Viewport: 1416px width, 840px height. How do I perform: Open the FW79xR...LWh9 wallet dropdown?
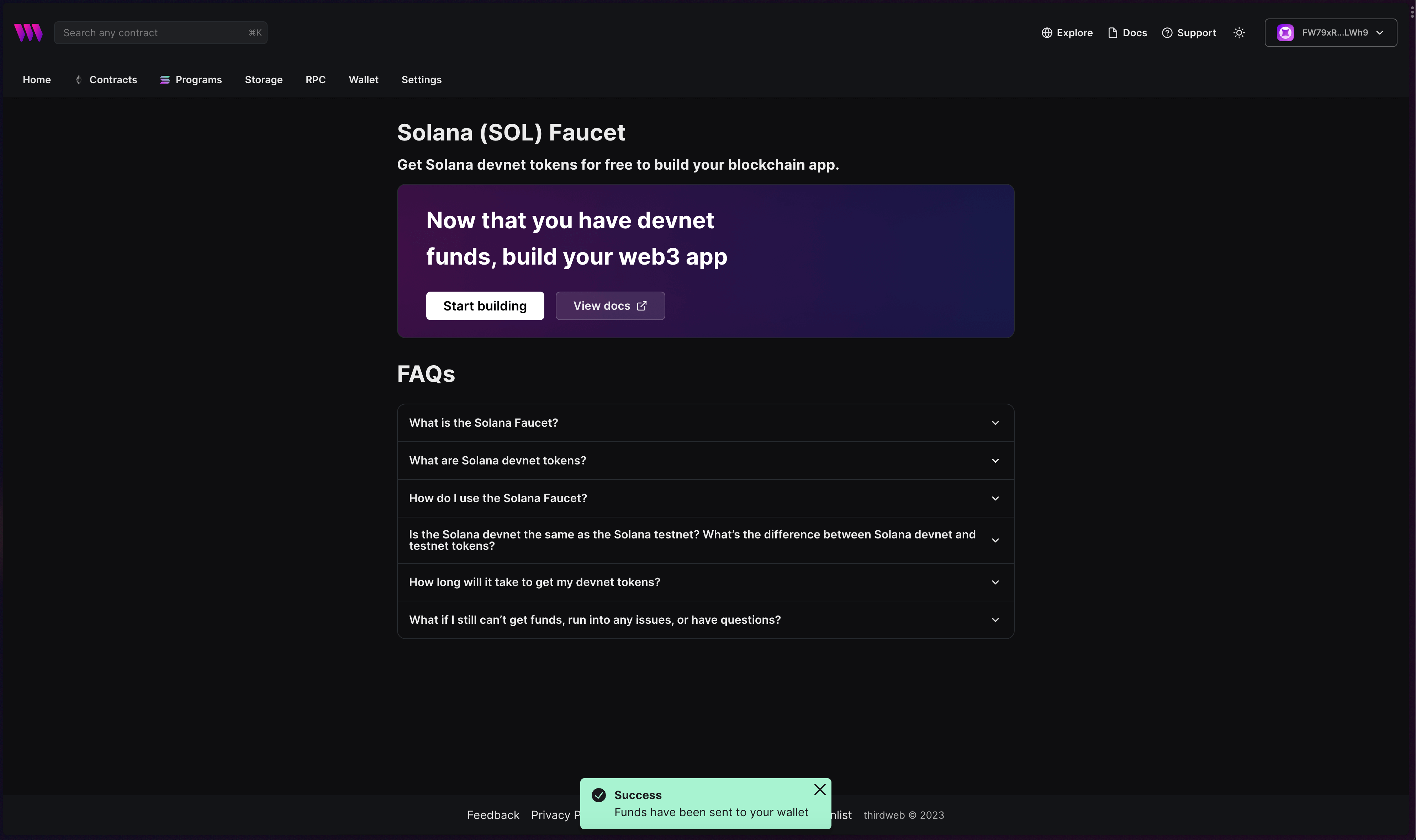click(x=1331, y=33)
